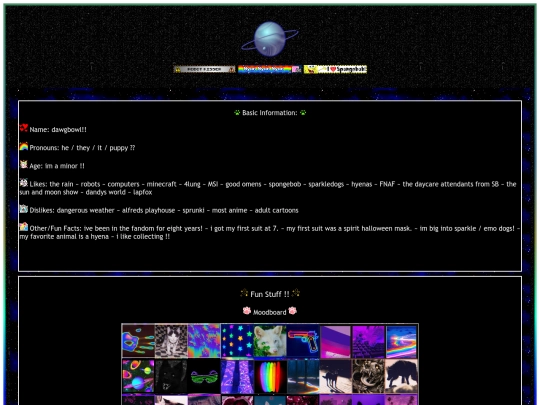The image size is (540, 405).
Task: Open the sepia snarling creature image
Action: pos(368,376)
